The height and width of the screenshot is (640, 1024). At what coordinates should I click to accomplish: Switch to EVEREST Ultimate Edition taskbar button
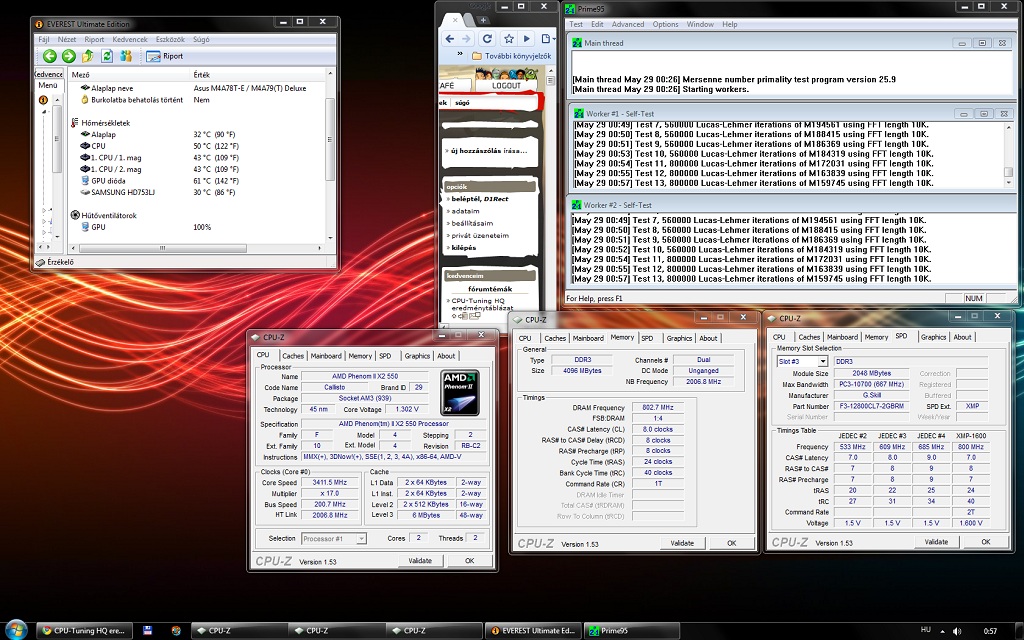click(x=533, y=631)
